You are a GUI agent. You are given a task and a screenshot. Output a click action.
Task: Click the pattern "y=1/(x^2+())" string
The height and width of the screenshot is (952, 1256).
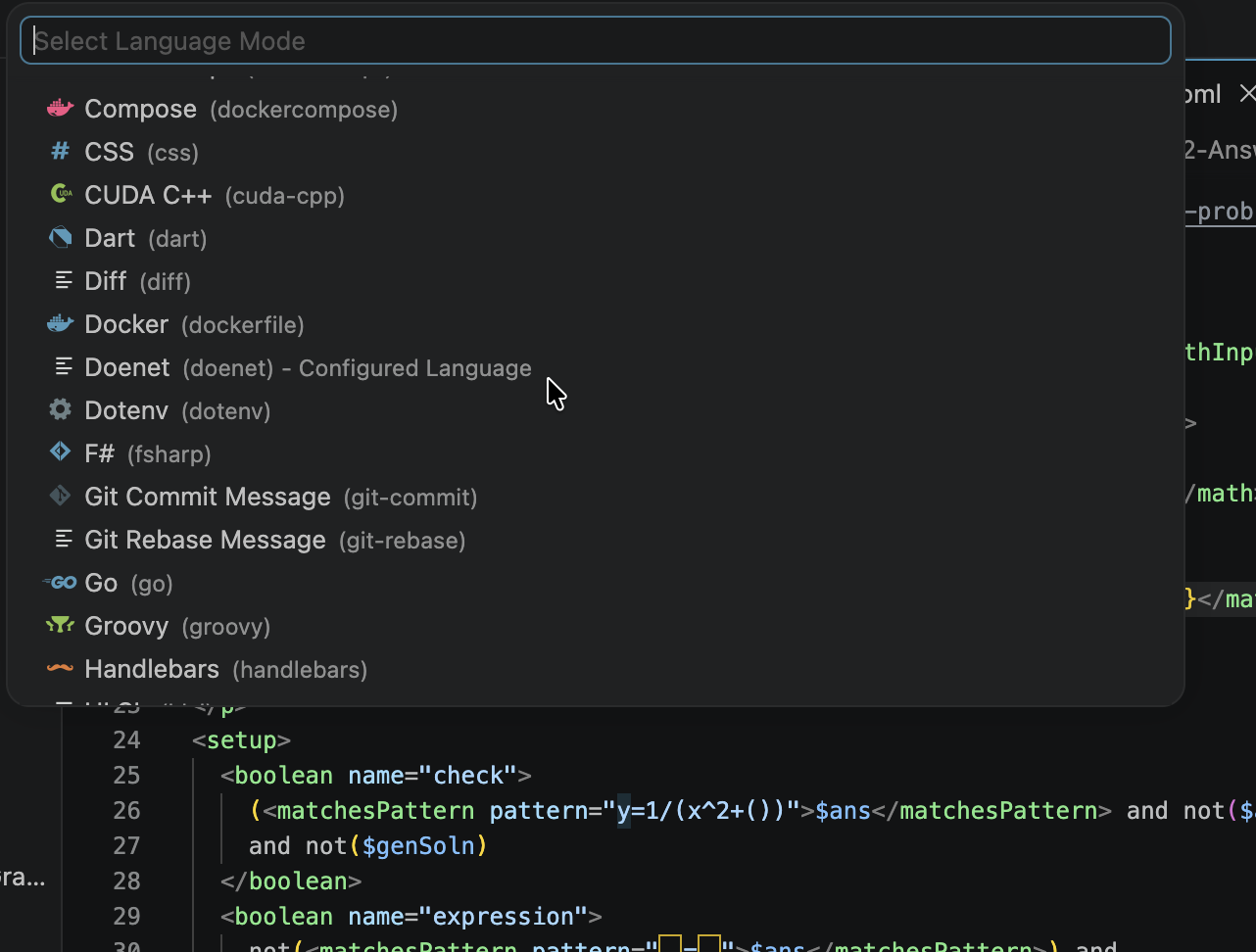click(701, 810)
